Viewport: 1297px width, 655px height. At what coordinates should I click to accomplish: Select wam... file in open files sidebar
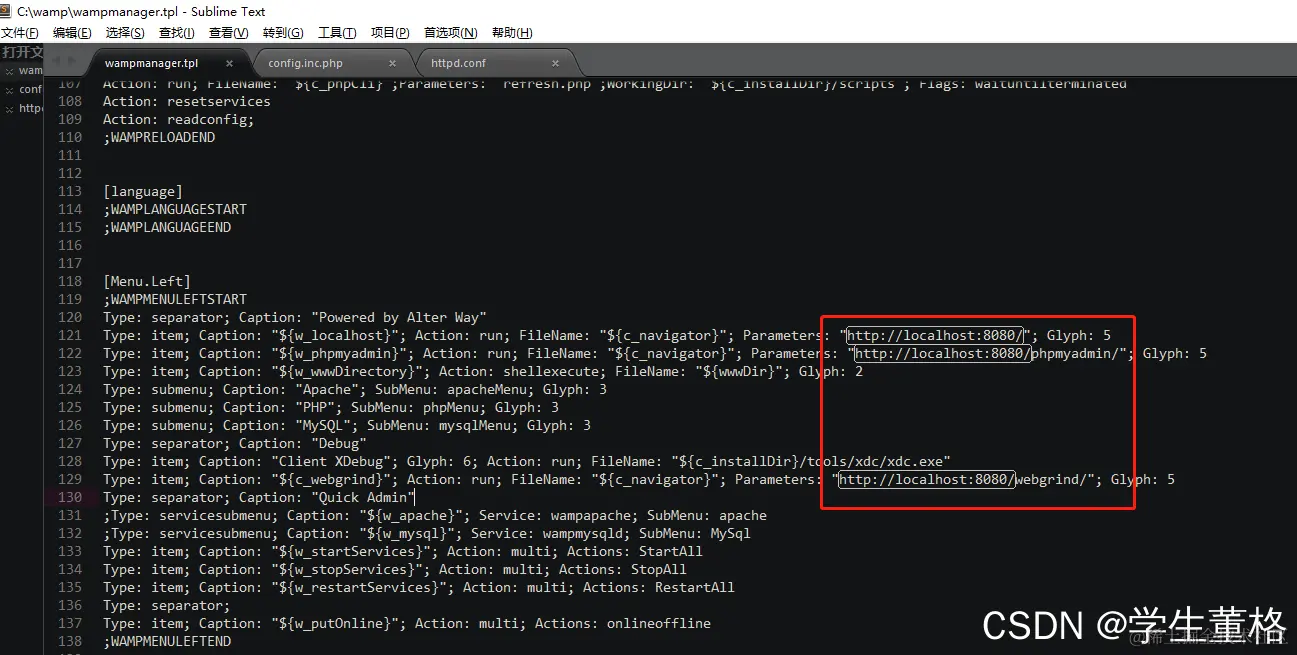click(30, 71)
